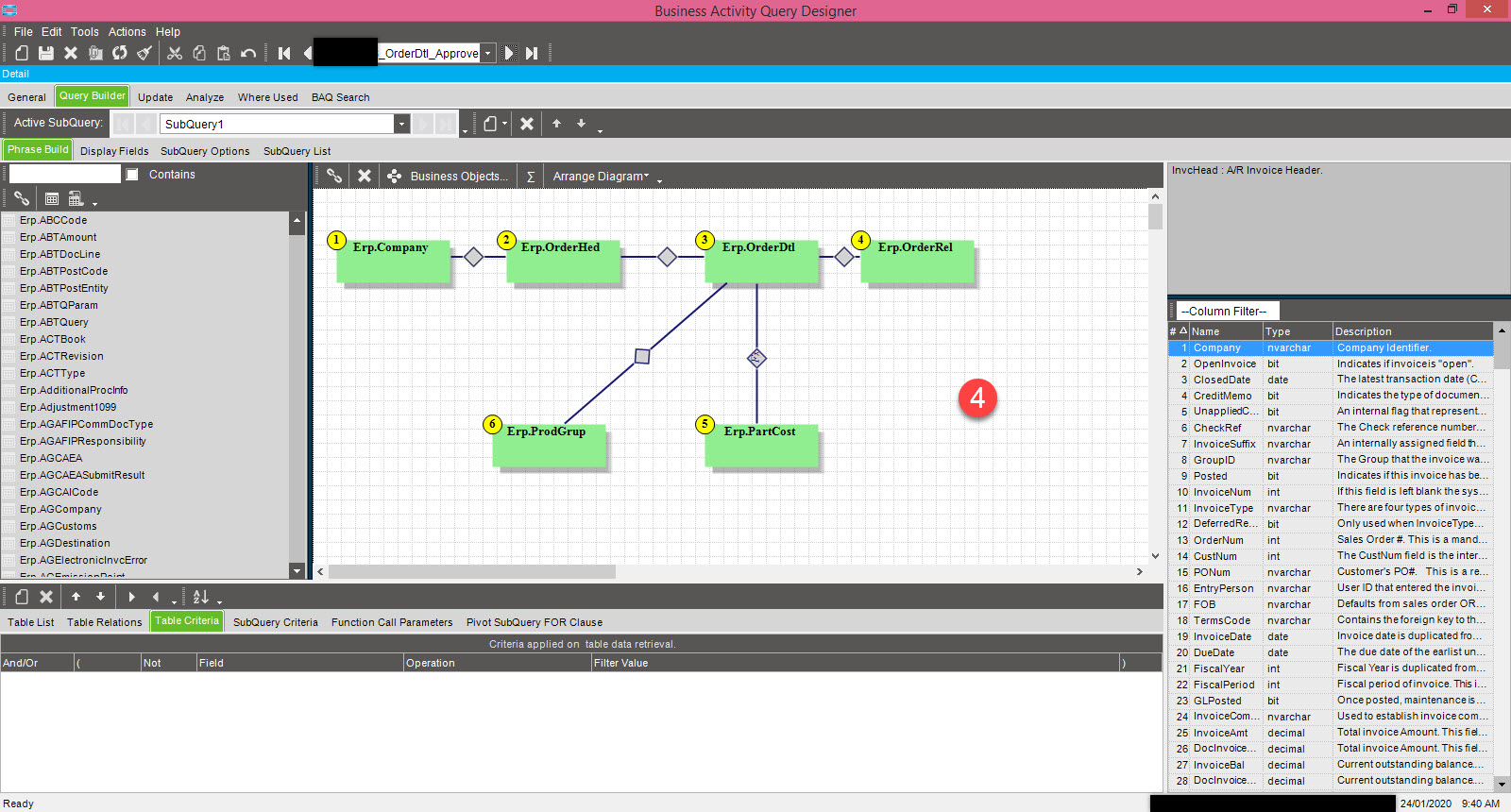Click the down arrow of the column list scrollbar
The height and width of the screenshot is (812, 1511).
click(1502, 783)
